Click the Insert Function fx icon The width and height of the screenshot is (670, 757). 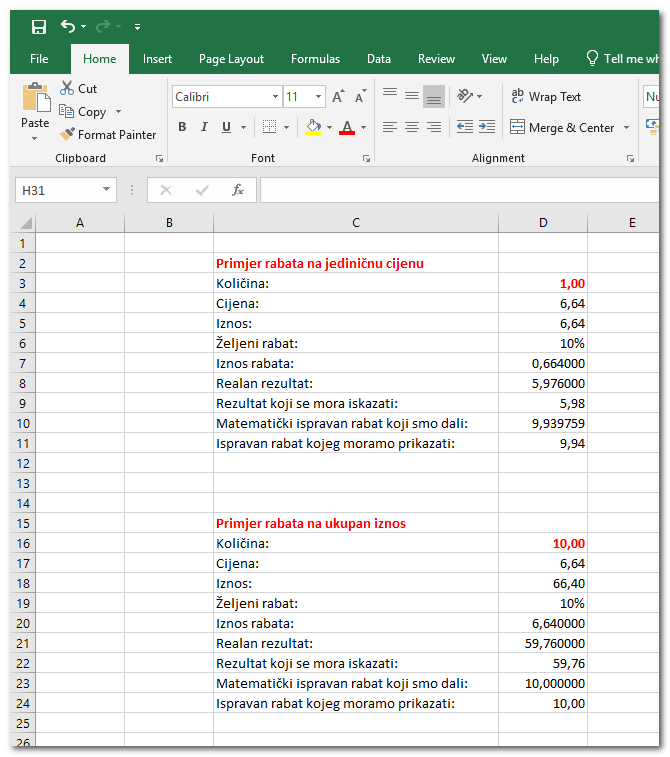(x=238, y=190)
